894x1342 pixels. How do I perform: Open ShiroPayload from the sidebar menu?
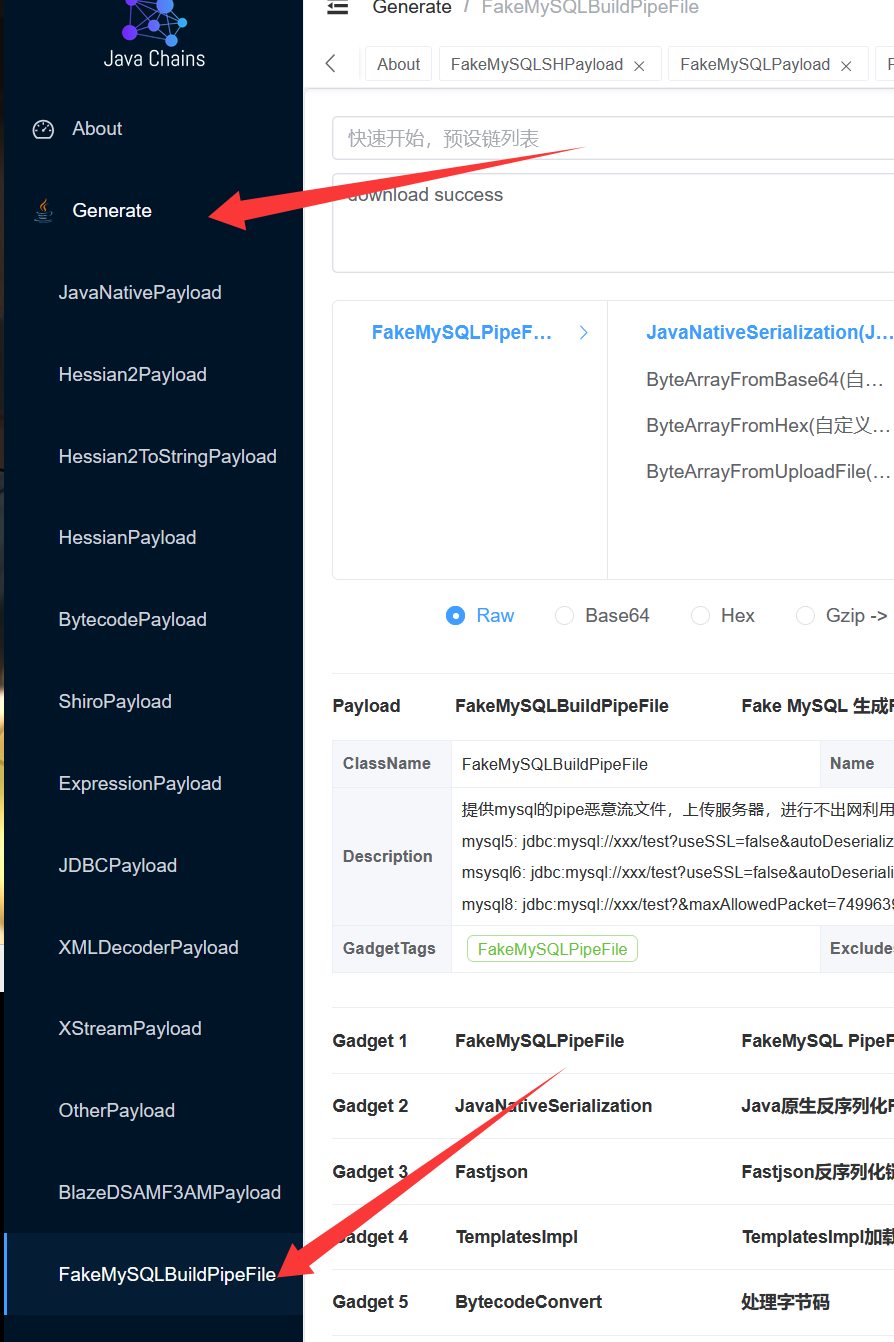(115, 702)
